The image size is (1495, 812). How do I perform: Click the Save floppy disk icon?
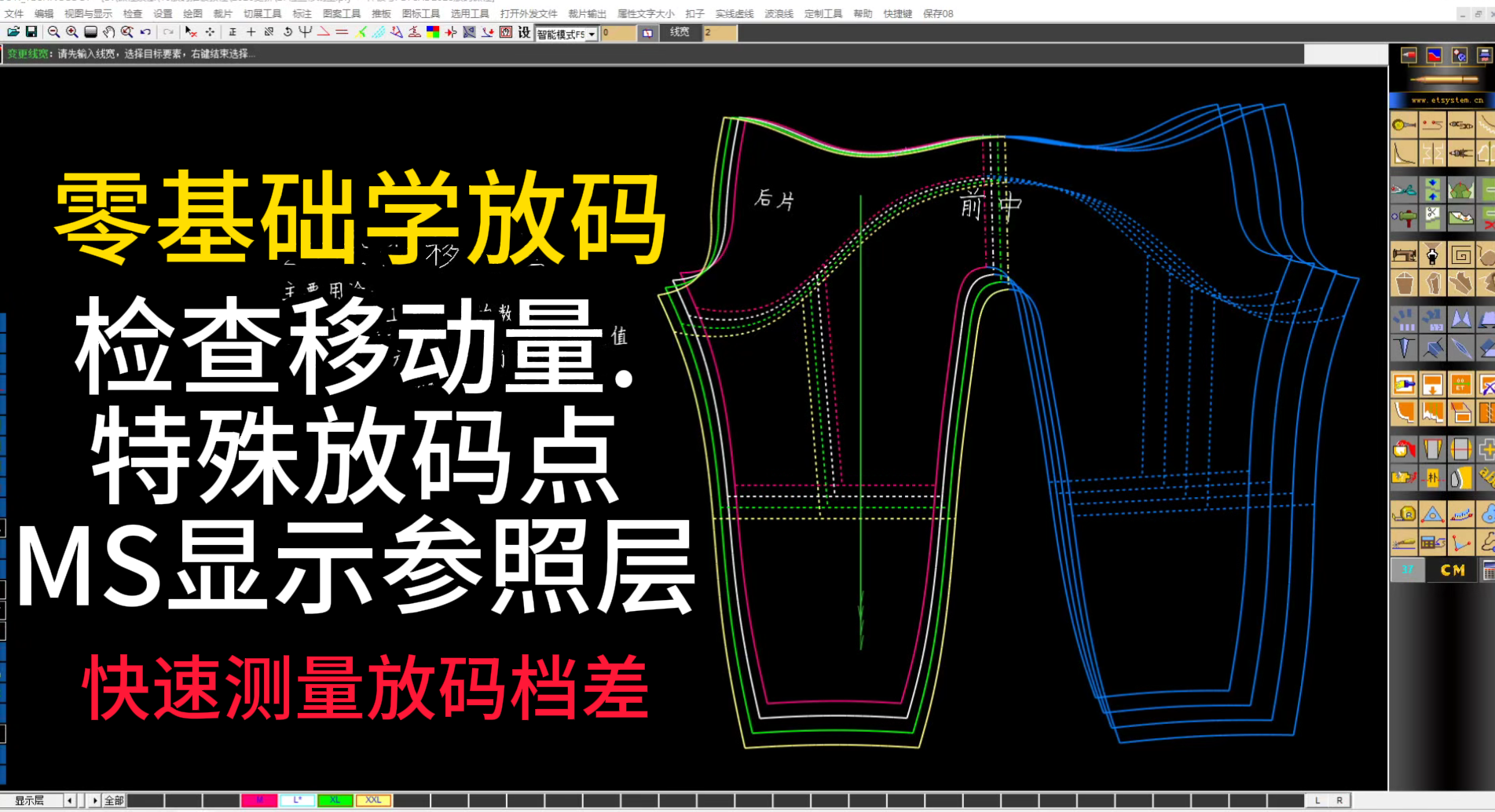click(31, 32)
